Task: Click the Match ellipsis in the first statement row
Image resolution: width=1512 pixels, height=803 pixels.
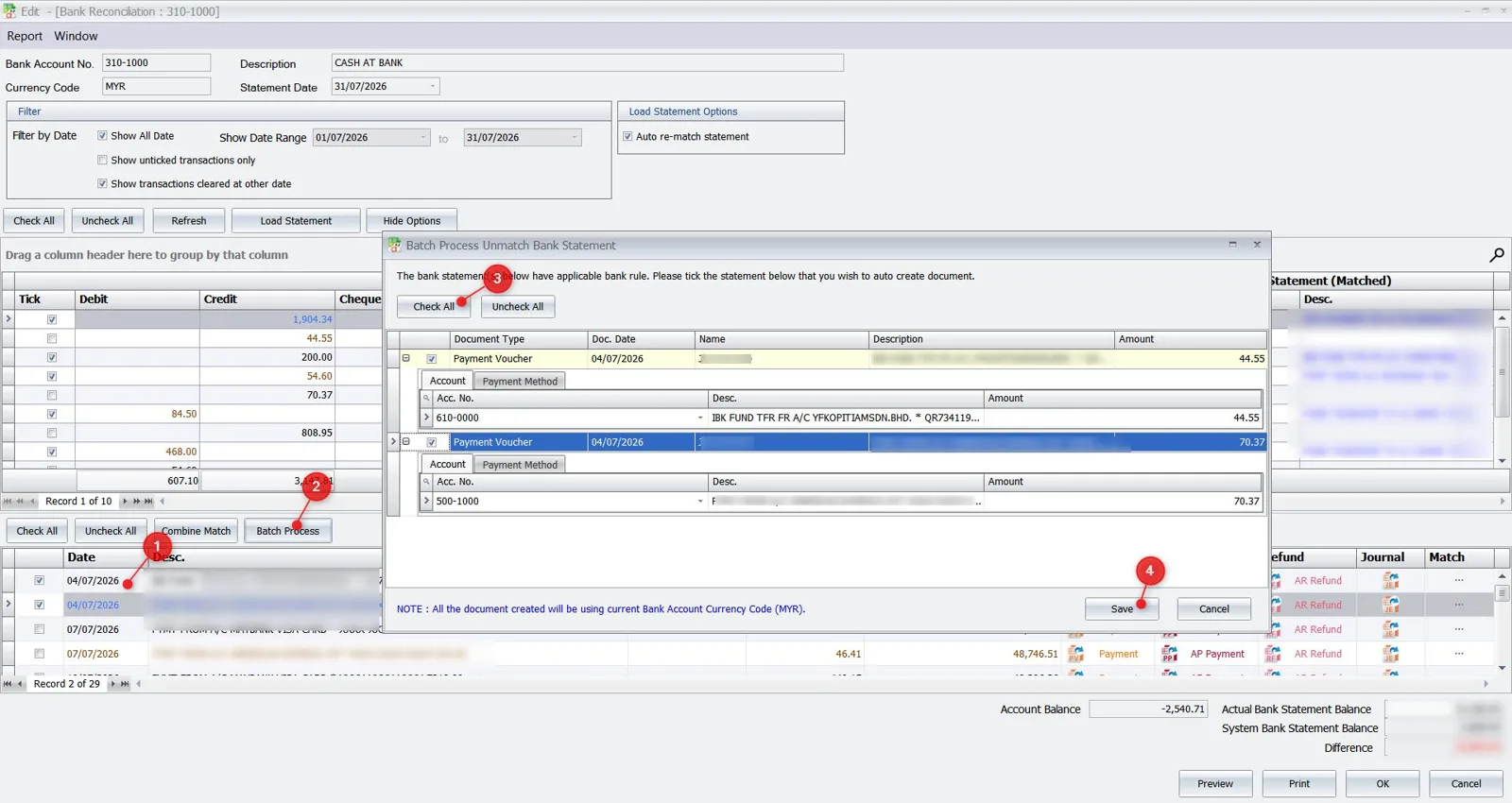Action: click(1459, 580)
